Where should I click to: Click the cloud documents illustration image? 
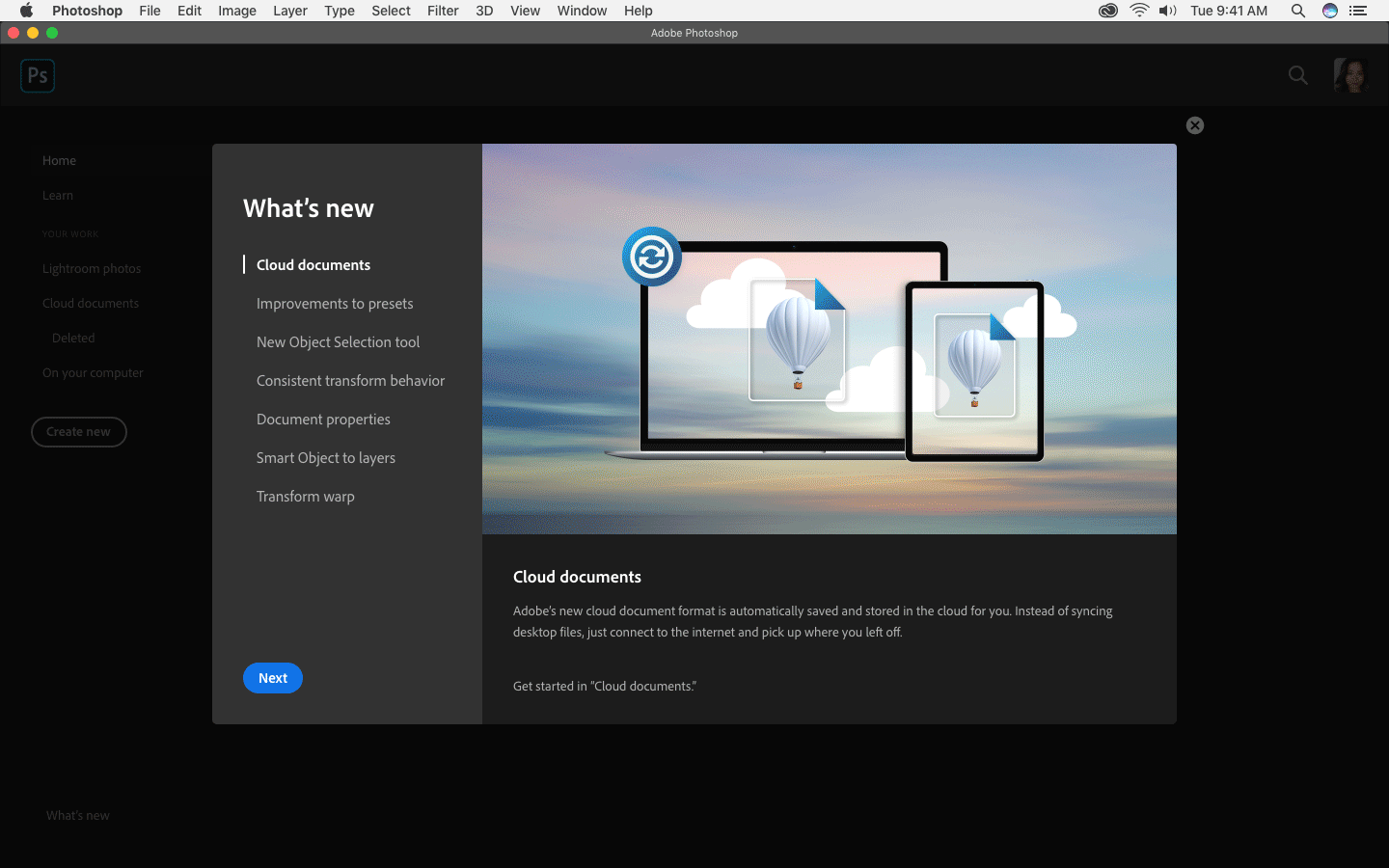(830, 339)
